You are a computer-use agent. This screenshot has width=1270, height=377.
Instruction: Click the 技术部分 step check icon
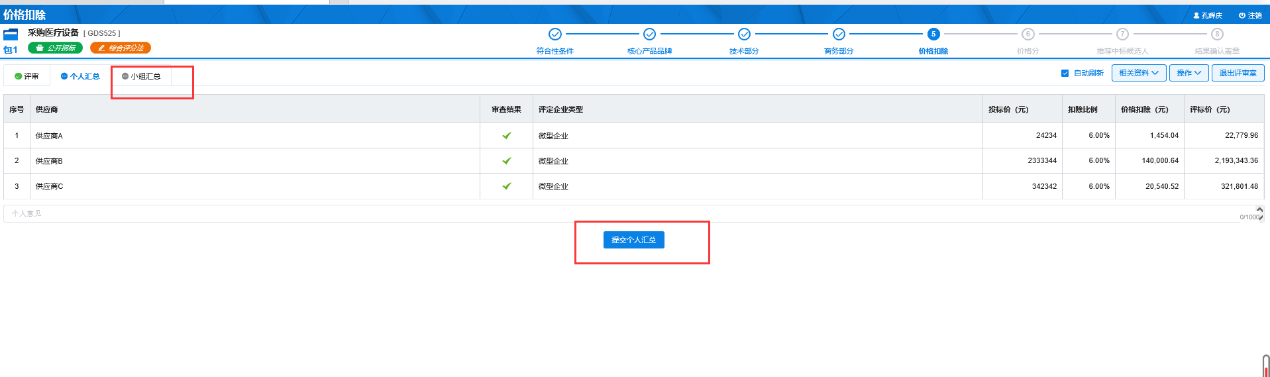(744, 34)
